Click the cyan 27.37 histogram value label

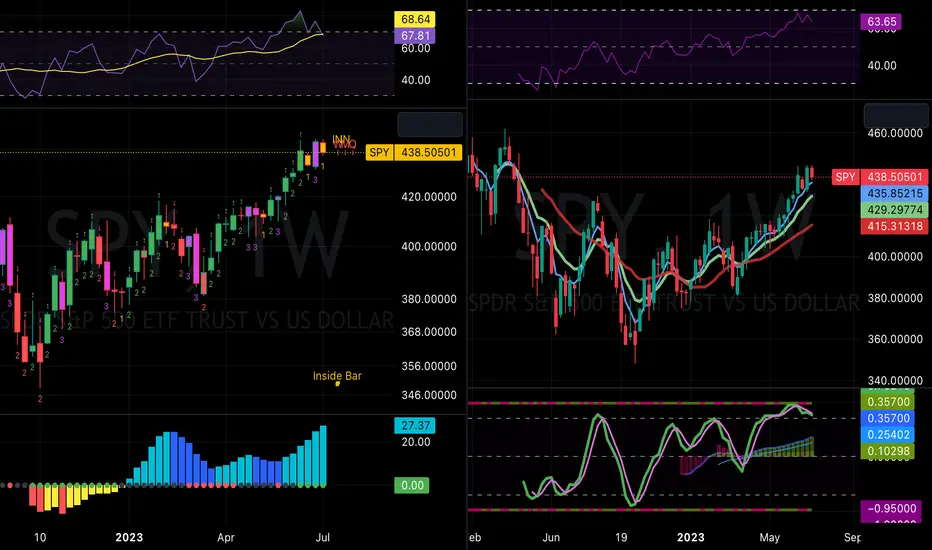(415, 425)
